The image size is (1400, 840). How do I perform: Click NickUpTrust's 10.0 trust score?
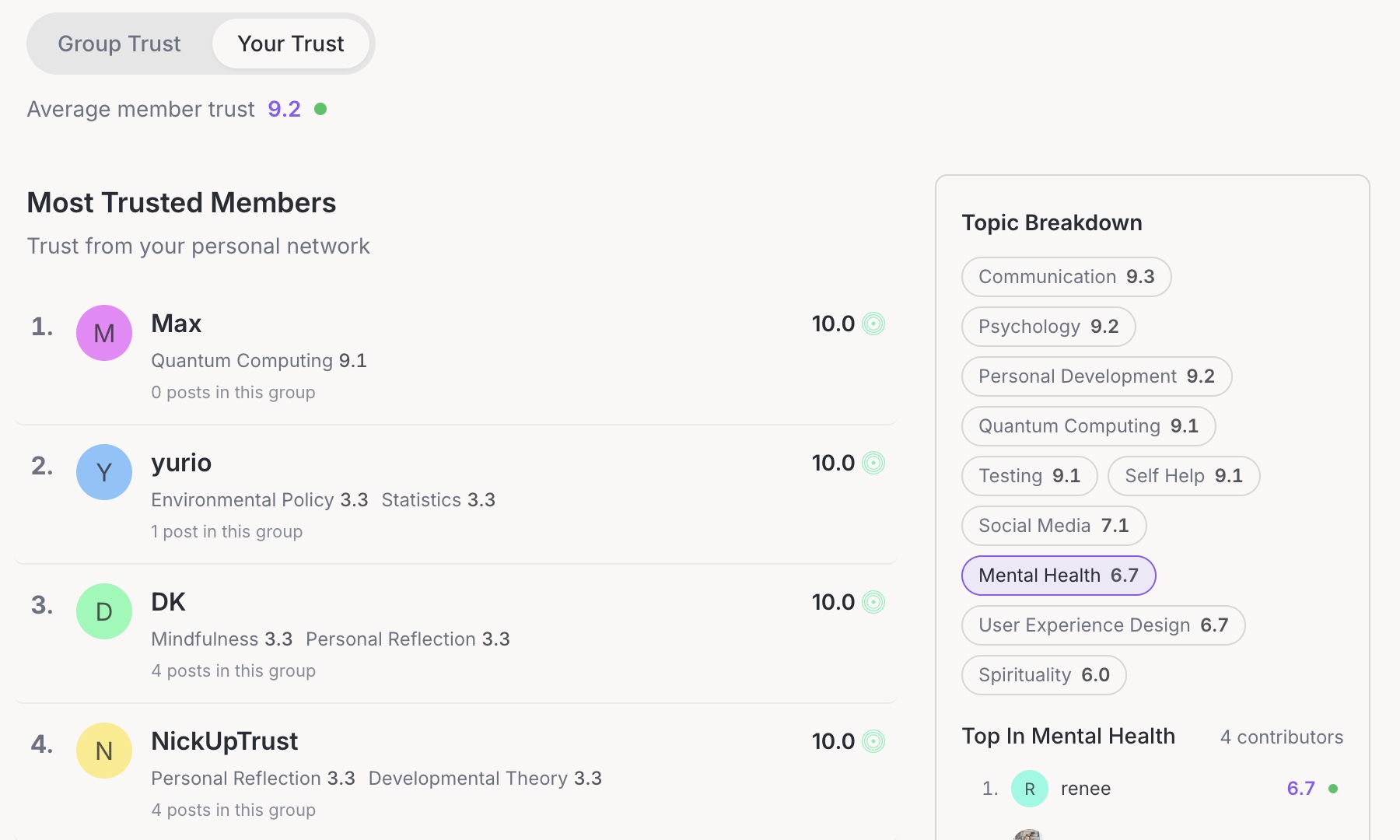tap(833, 741)
